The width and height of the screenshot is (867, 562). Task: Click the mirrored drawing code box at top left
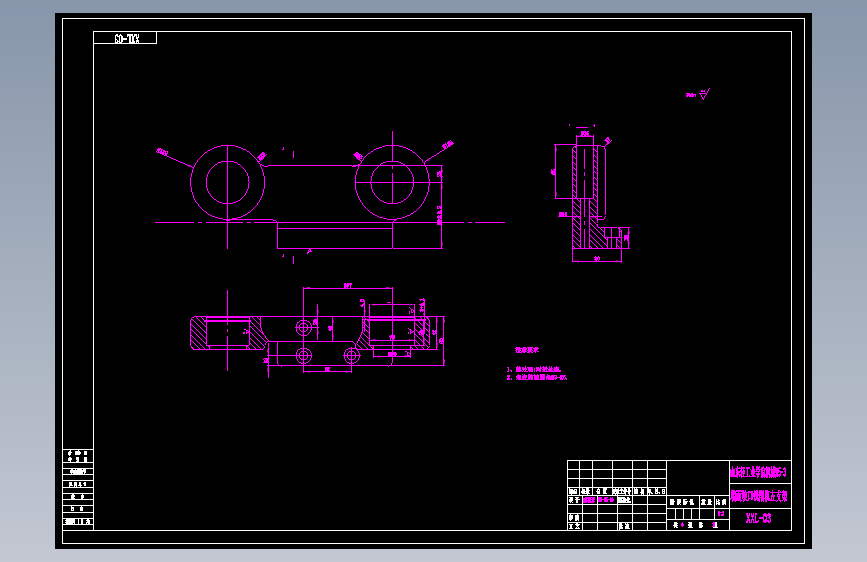[x=125, y=38]
